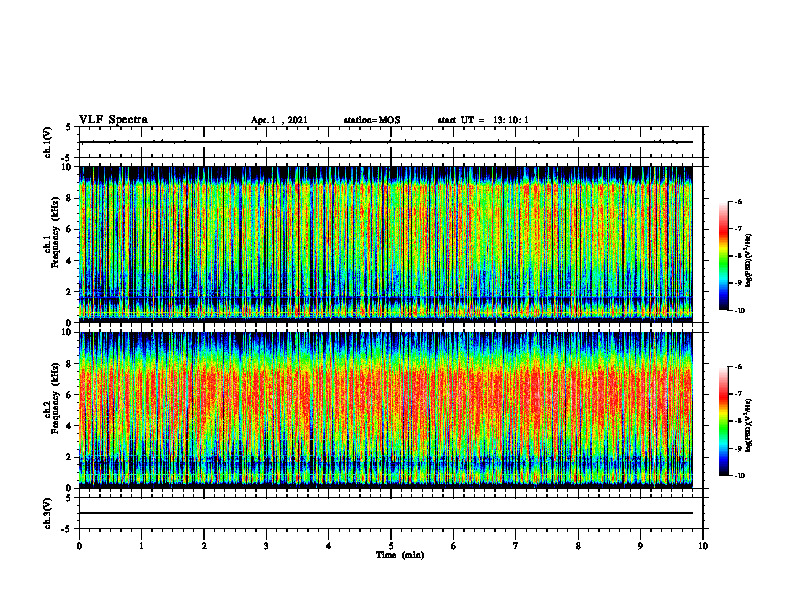This screenshot has width=792, height=612.
Task: Click time axis tick label "9"
Action: 640,546
